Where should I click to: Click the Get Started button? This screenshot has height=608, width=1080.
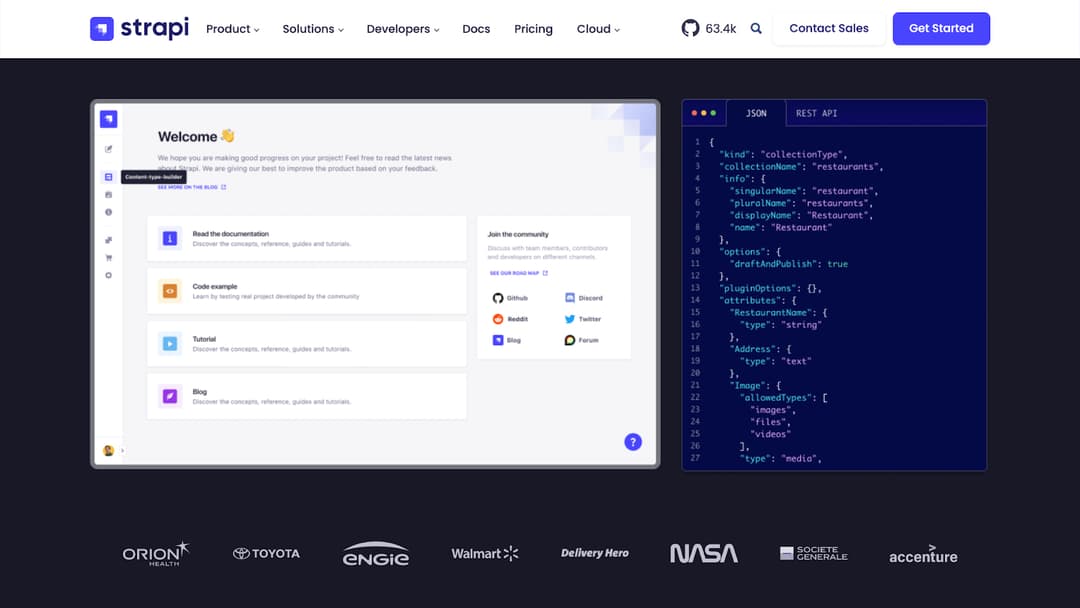tap(941, 28)
